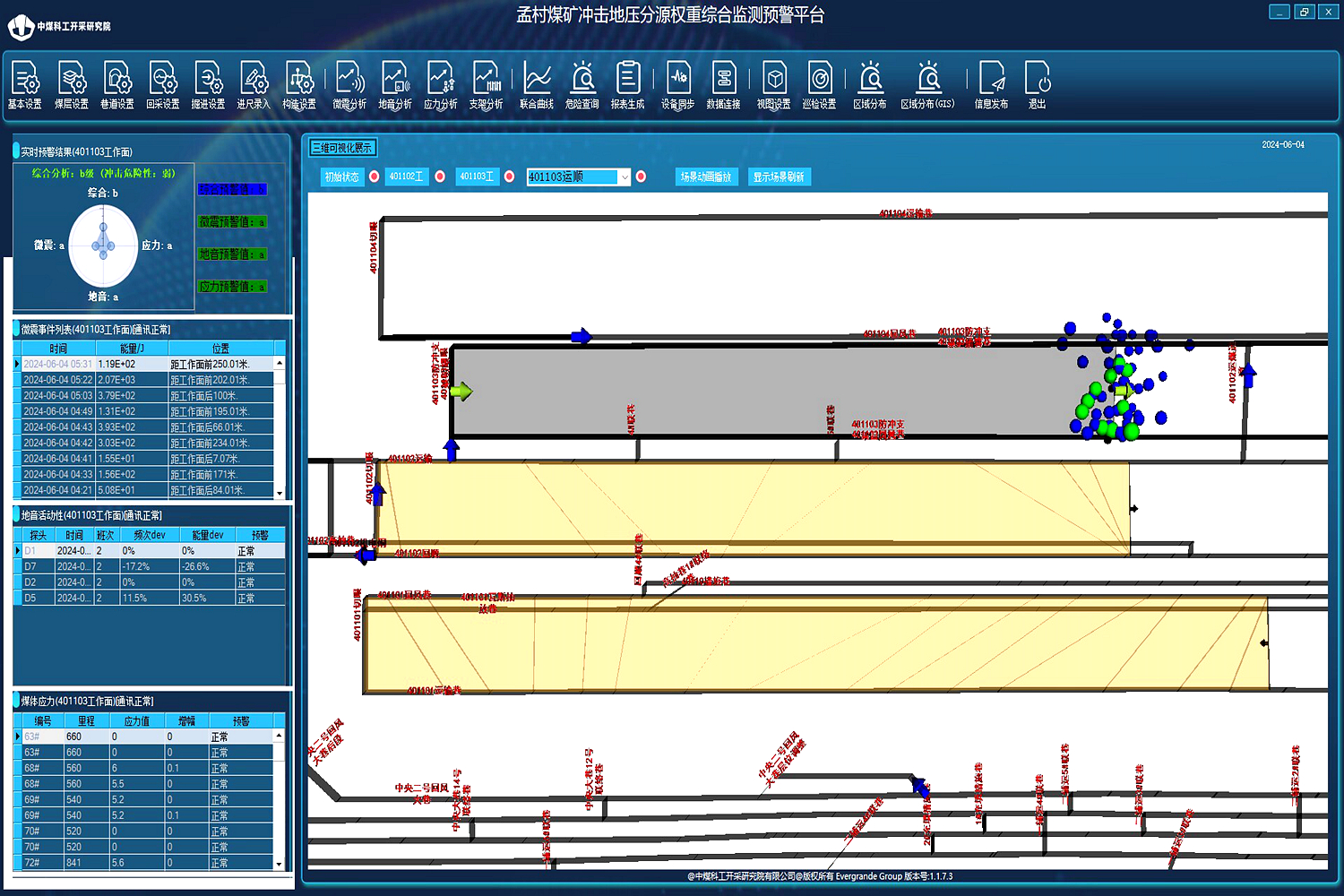Select the radio button beside 初始状态
This screenshot has height=896, width=1344.
(375, 177)
